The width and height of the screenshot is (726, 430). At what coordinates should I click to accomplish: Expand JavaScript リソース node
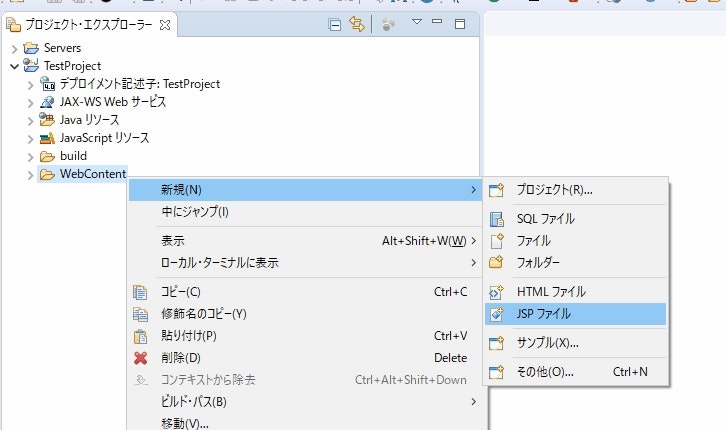click(31, 139)
